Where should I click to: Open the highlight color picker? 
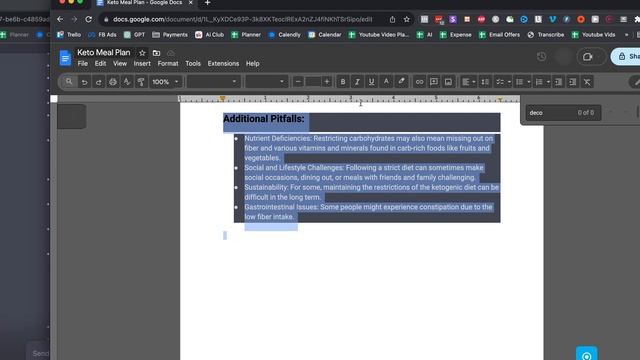pos(401,82)
